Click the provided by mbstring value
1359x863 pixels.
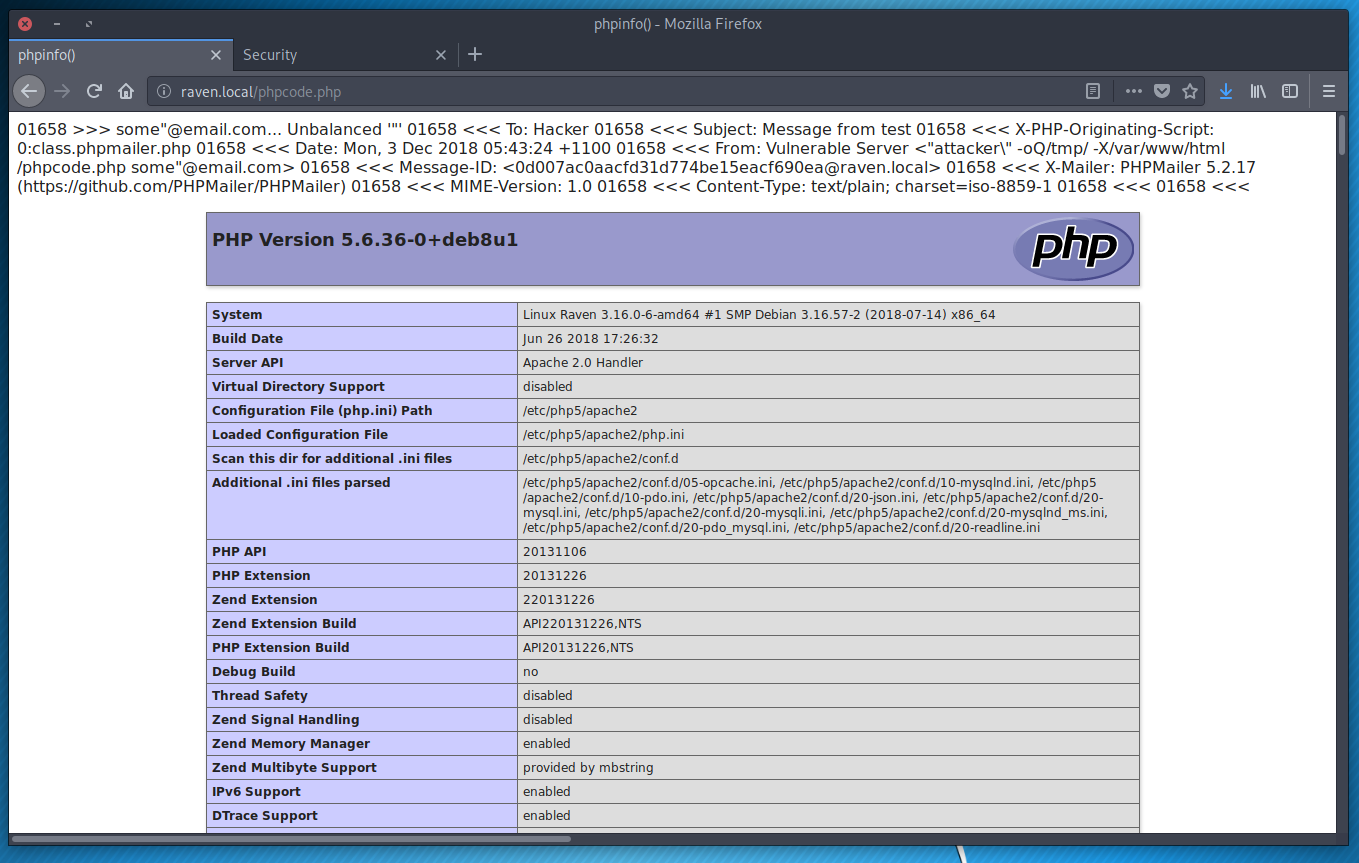click(588, 768)
